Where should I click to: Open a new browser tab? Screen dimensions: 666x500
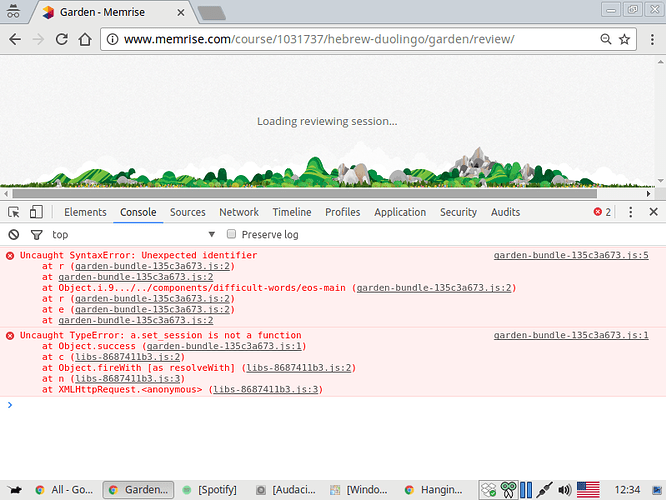[212, 13]
